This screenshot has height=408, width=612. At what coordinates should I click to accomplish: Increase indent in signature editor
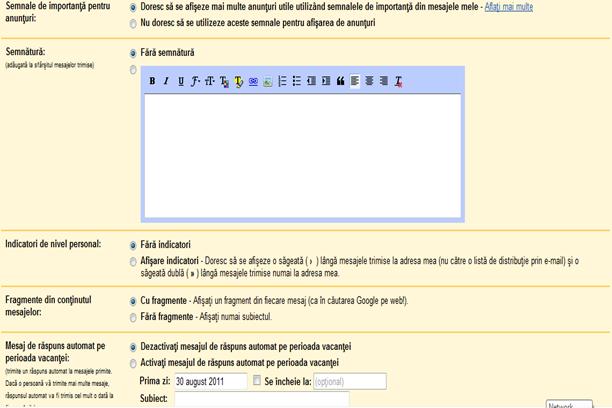click(x=326, y=81)
